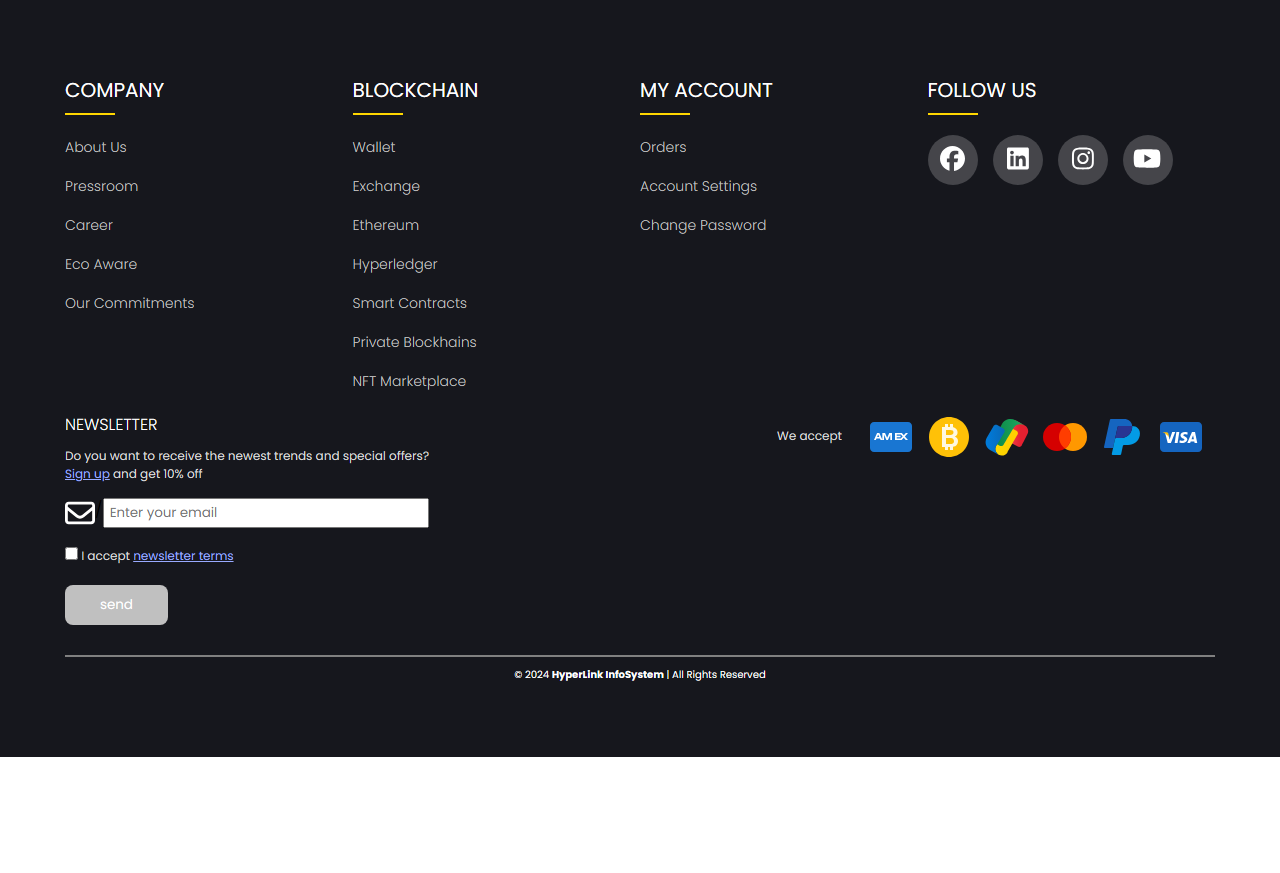Open NFT Marketplace link
The height and width of the screenshot is (873, 1280).
click(409, 381)
